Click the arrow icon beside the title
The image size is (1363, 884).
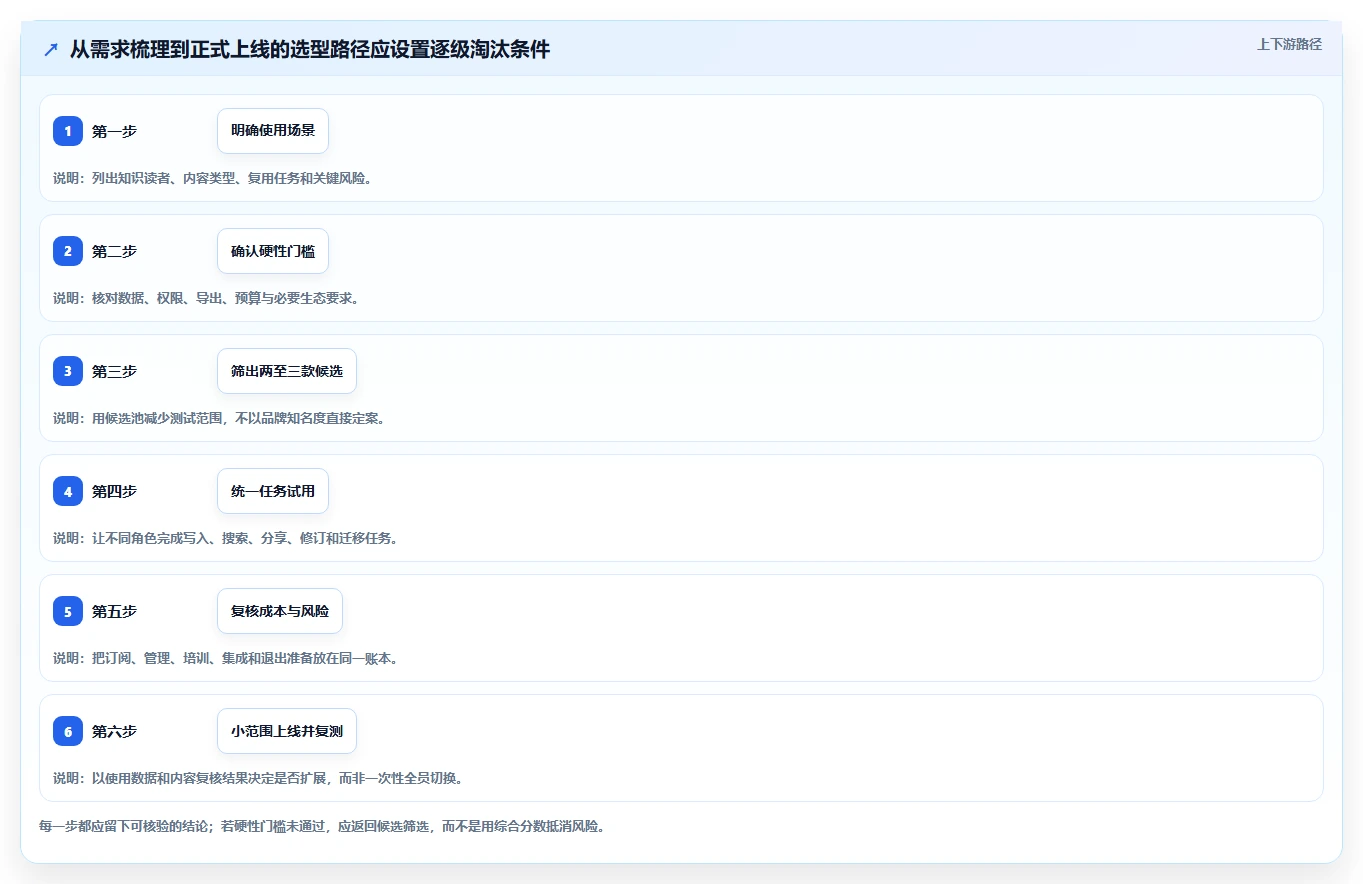[x=51, y=49]
